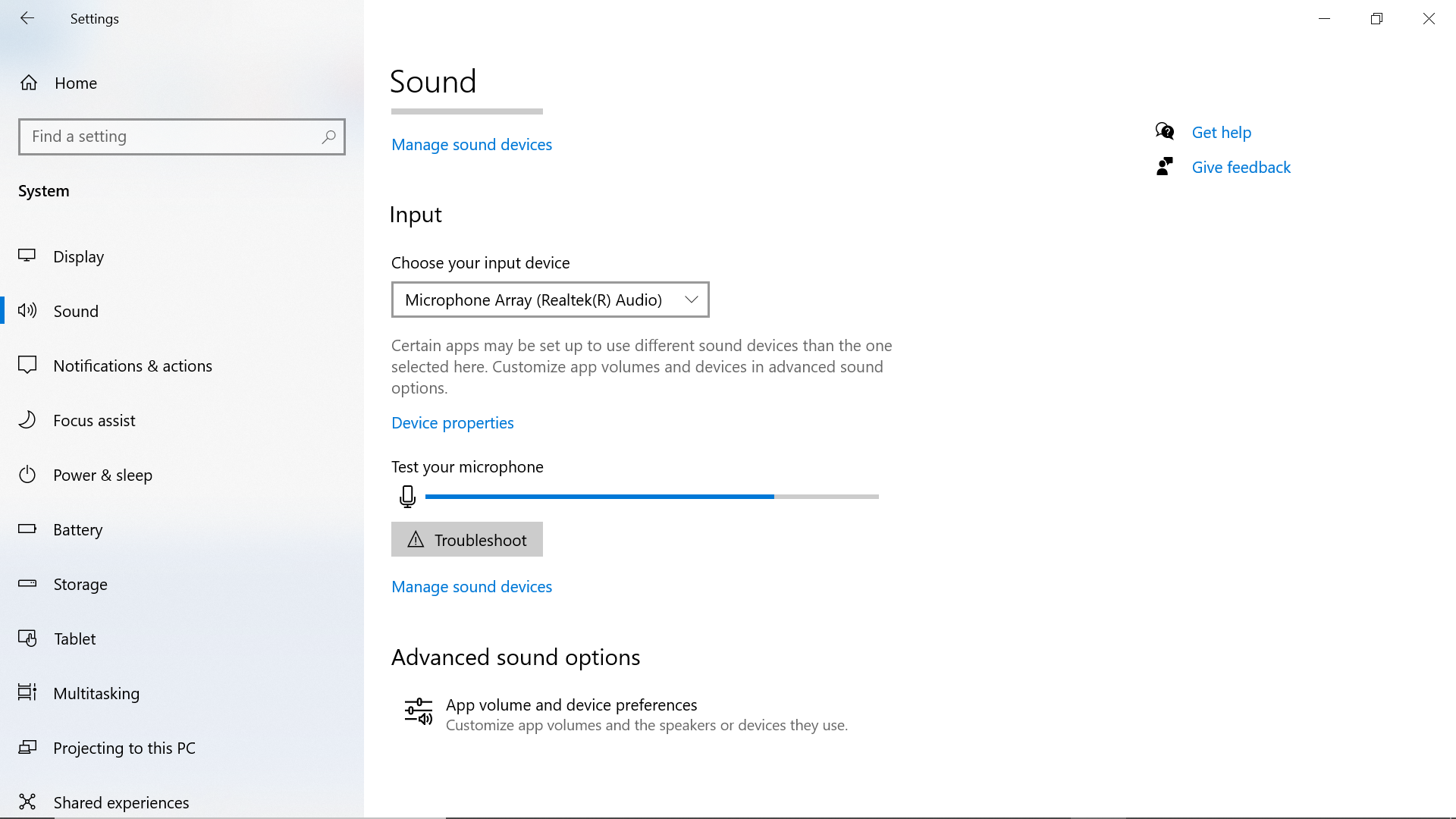1456x819 pixels.
Task: Click the microphone test level bar
Action: click(652, 497)
